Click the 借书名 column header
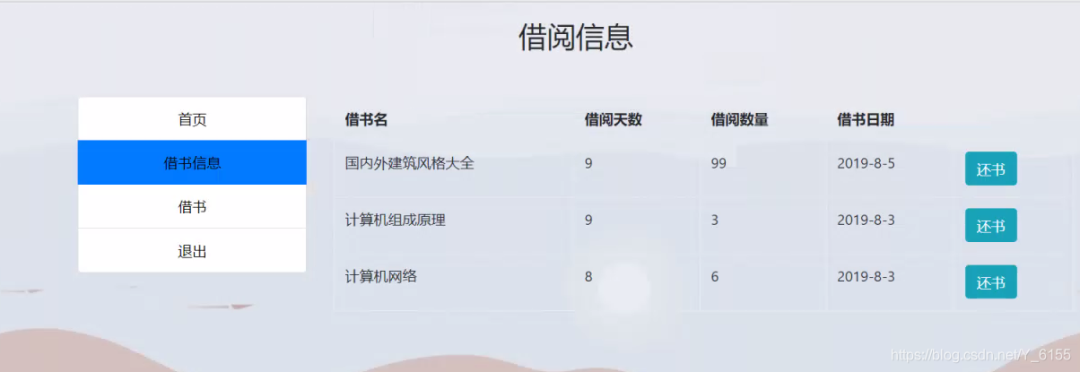 point(366,120)
